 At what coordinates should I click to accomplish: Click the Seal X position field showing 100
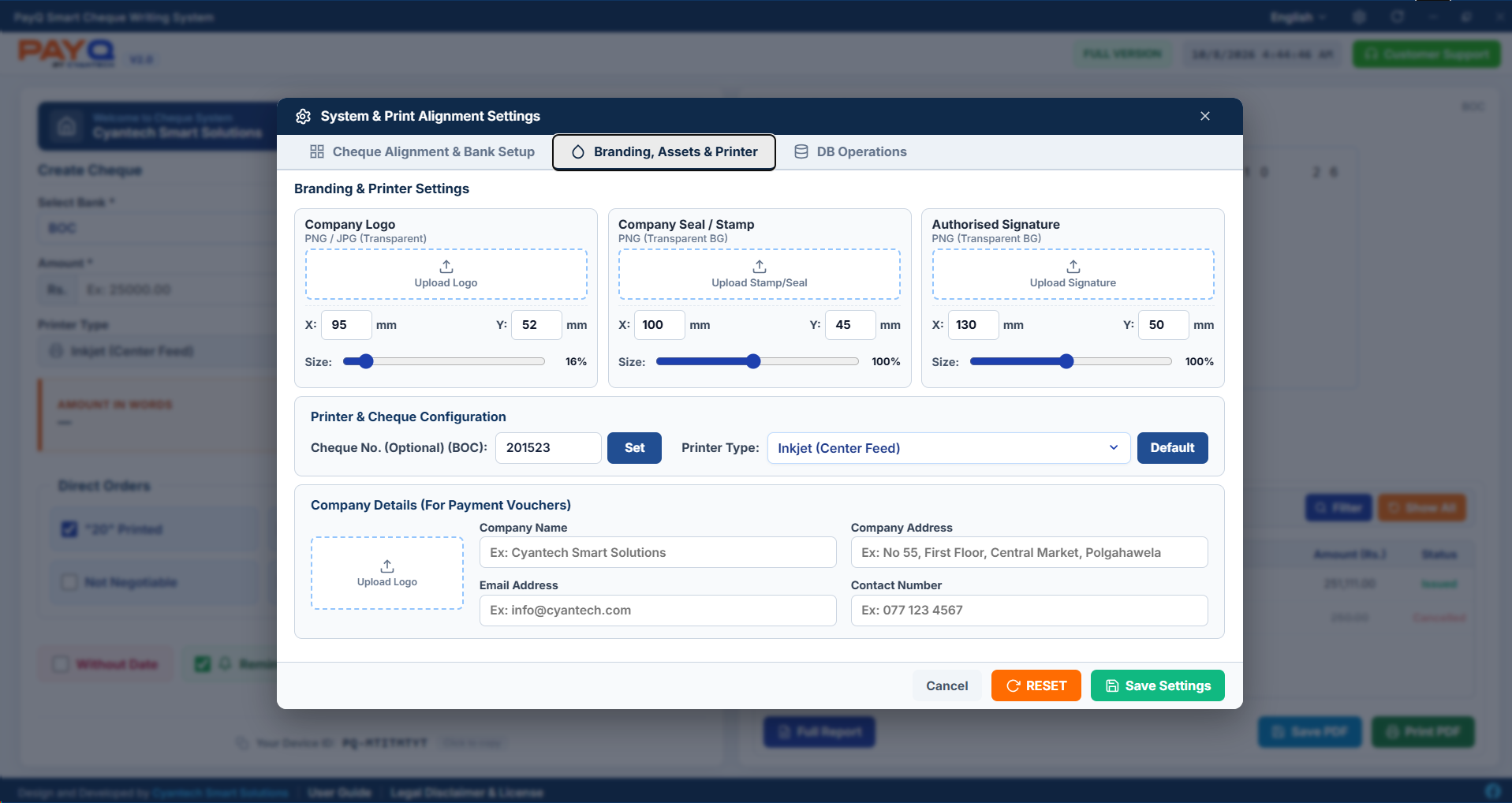(x=660, y=325)
